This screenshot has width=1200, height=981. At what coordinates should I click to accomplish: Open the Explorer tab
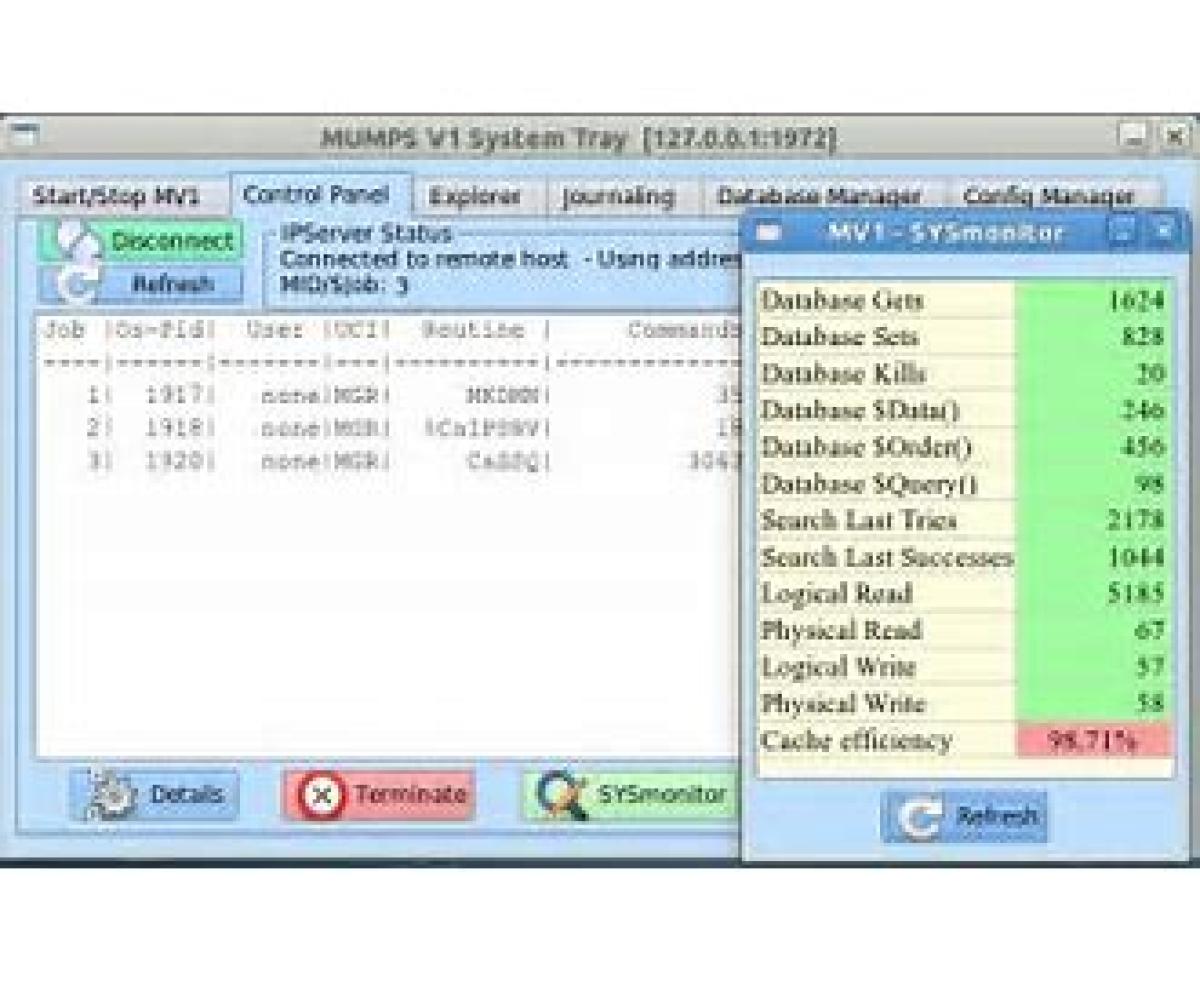click(475, 196)
